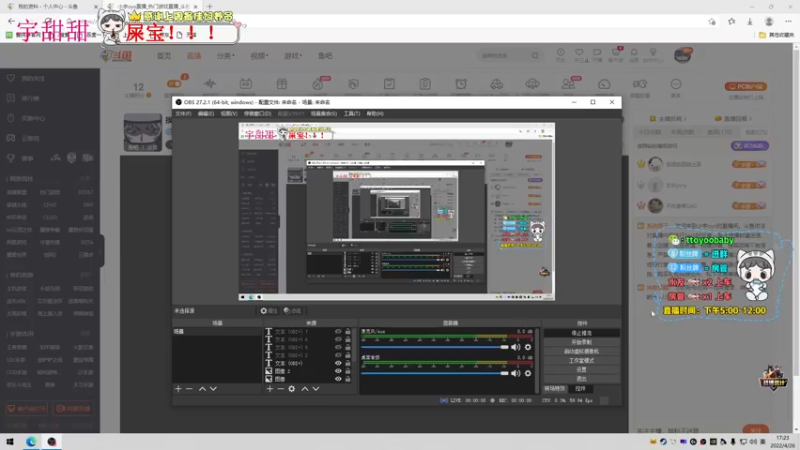Image resolution: width=800 pixels, height=450 pixels.
Task: Open 桌面音频 audio settings gear
Action: pyautogui.click(x=528, y=373)
